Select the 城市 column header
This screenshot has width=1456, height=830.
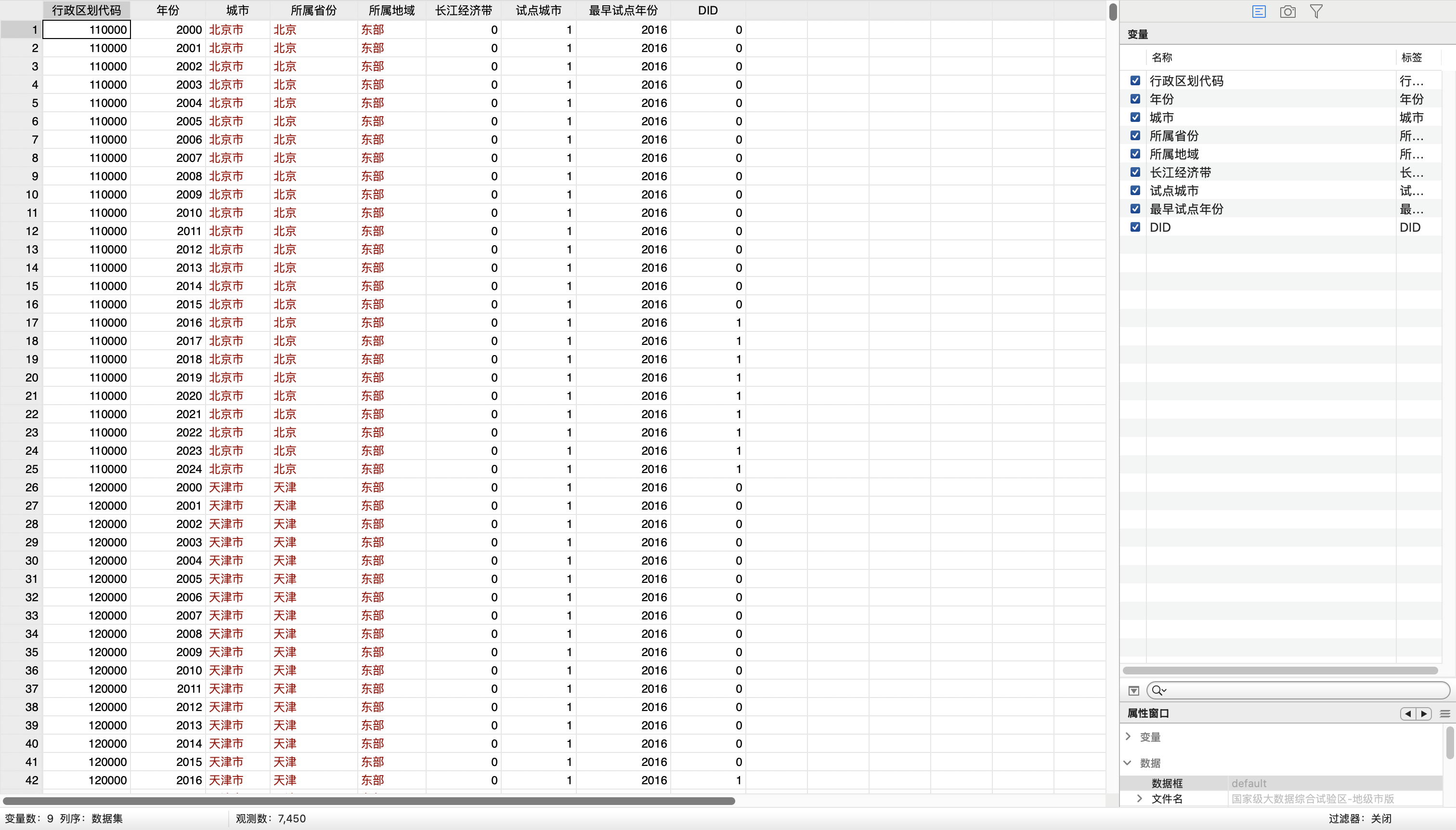tap(237, 10)
